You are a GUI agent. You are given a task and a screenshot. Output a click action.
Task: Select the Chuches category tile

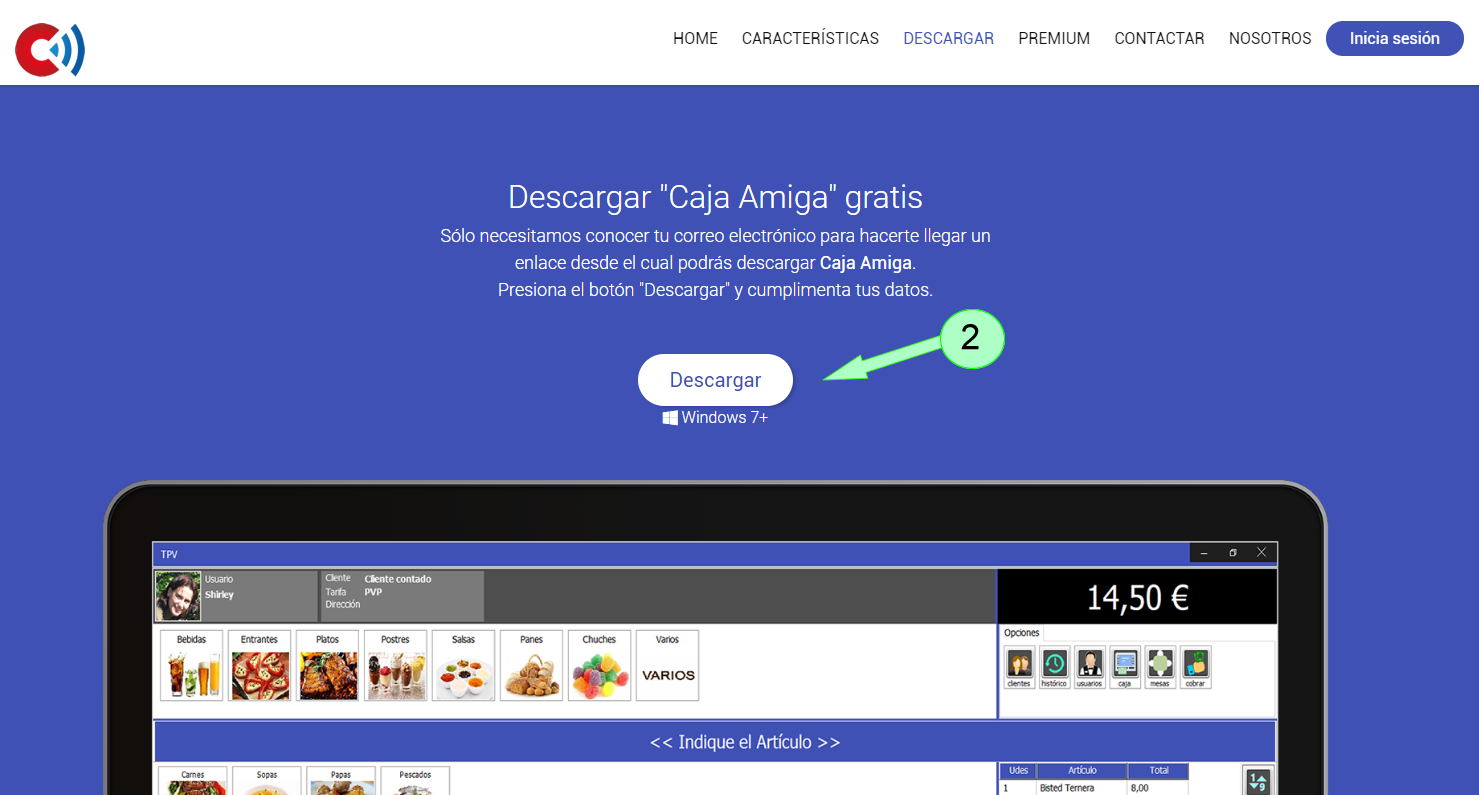(x=599, y=664)
